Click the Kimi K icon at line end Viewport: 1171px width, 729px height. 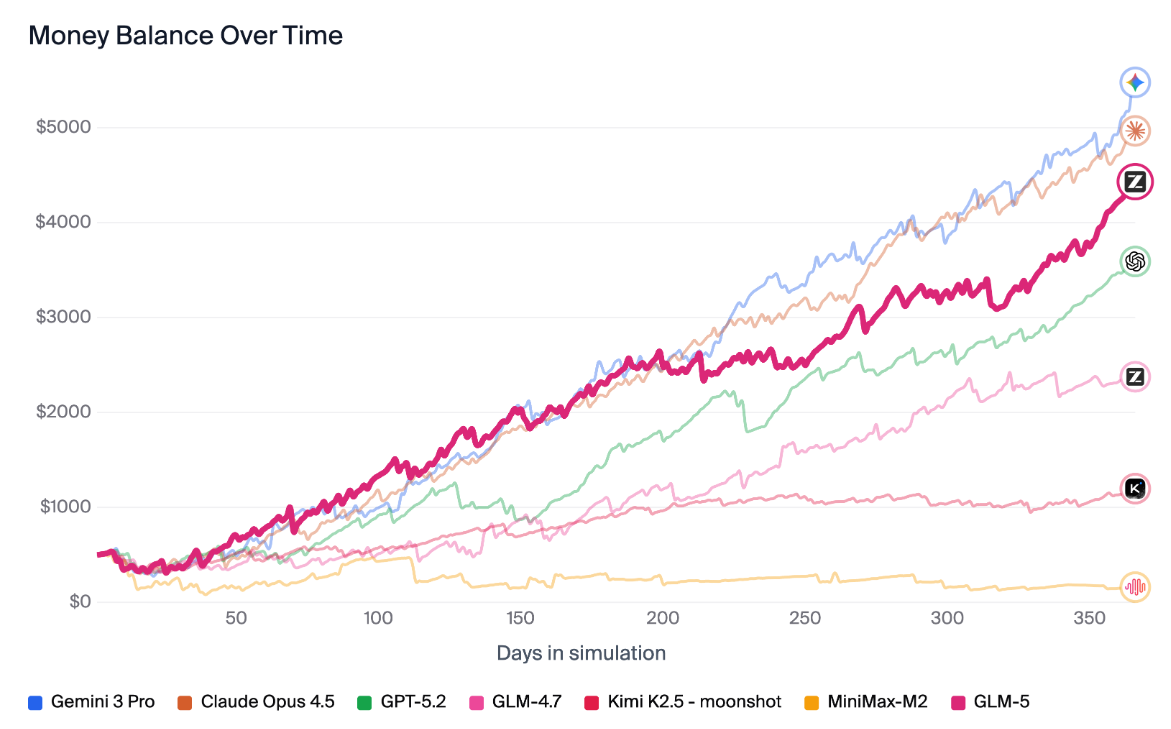[1135, 488]
